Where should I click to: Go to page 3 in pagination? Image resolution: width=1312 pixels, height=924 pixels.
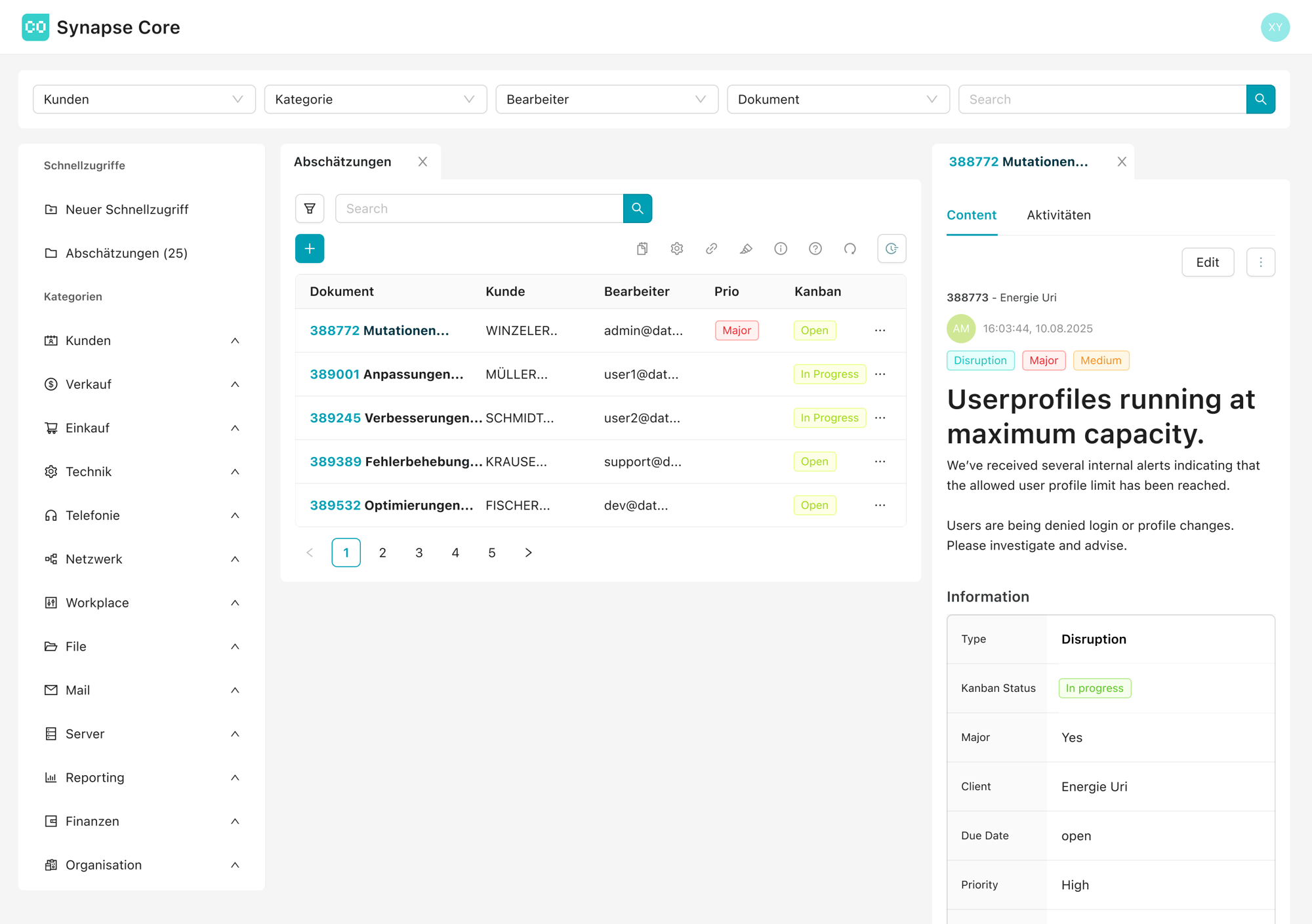point(419,553)
